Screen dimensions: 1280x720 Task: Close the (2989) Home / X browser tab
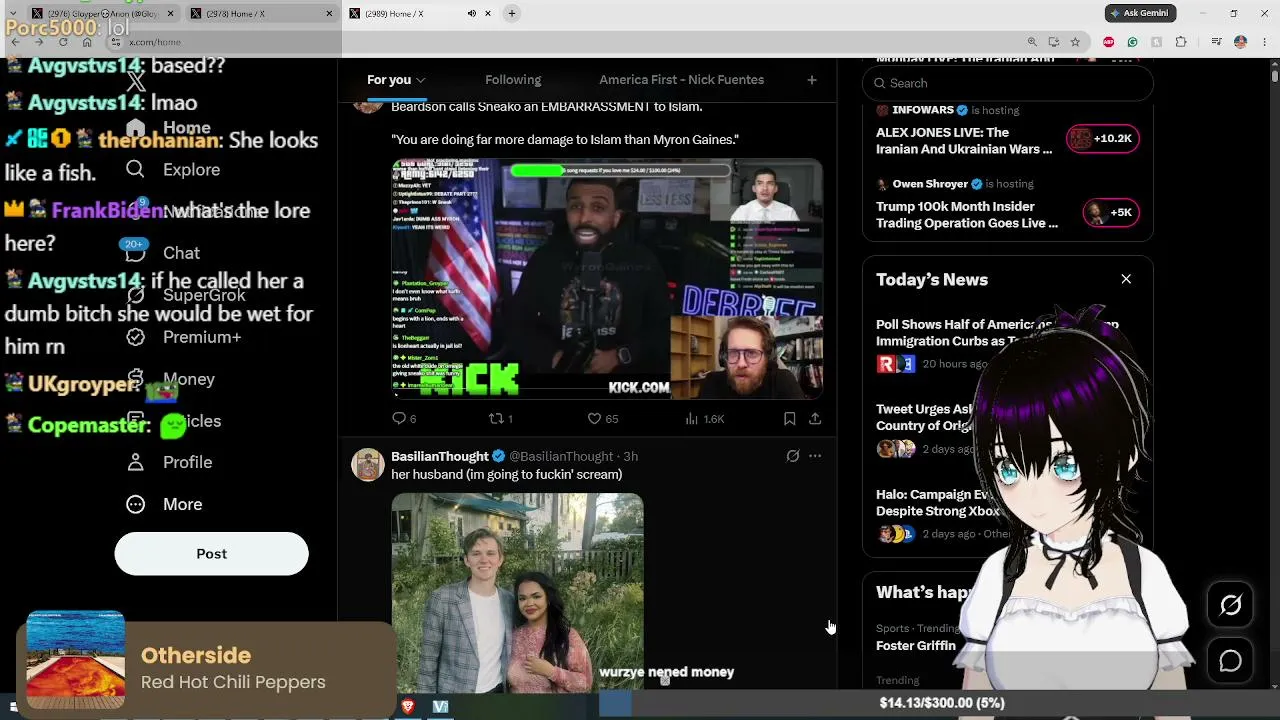(x=488, y=13)
